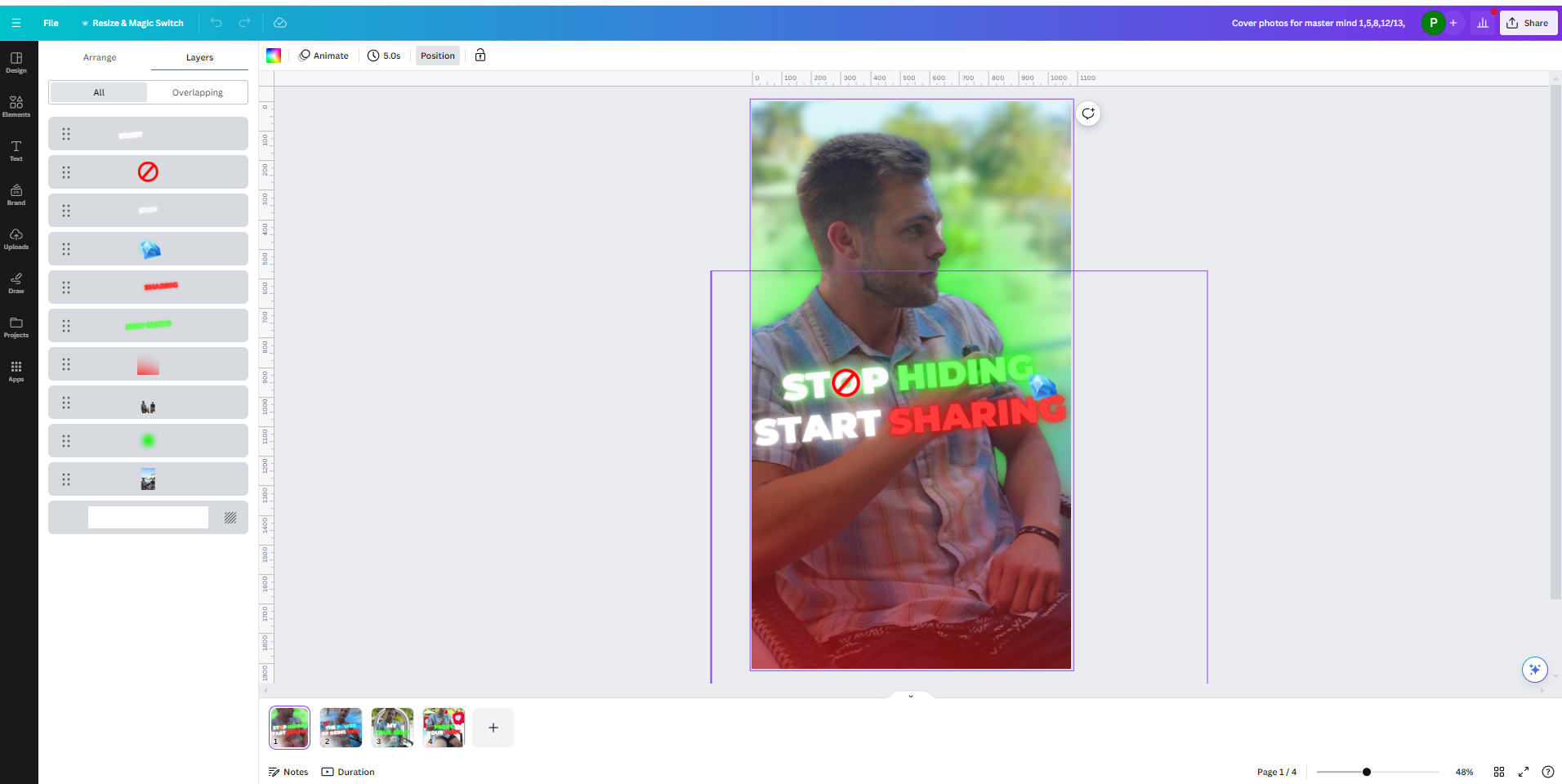The width and height of the screenshot is (1562, 784).
Task: Switch layer filter to Overlapping
Action: point(197,92)
